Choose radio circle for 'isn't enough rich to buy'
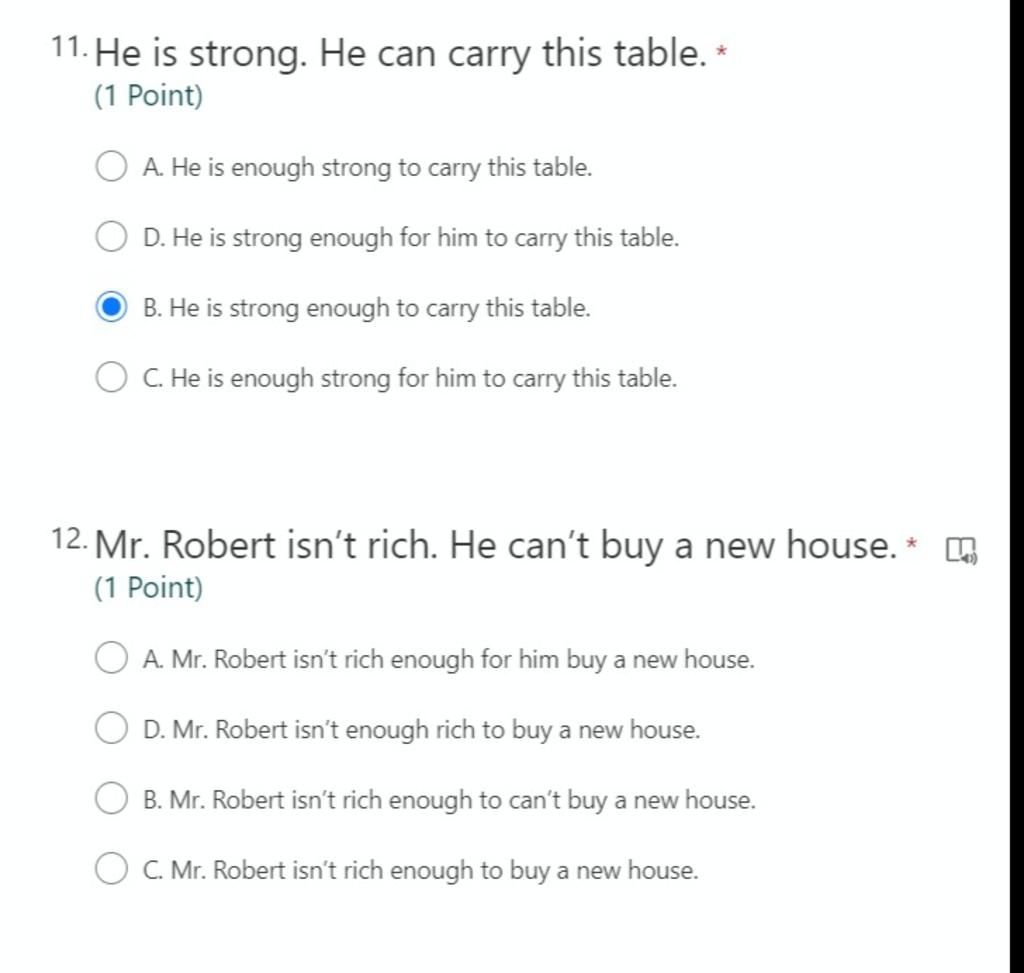Screen dimensions: 1024x973 click(111, 730)
